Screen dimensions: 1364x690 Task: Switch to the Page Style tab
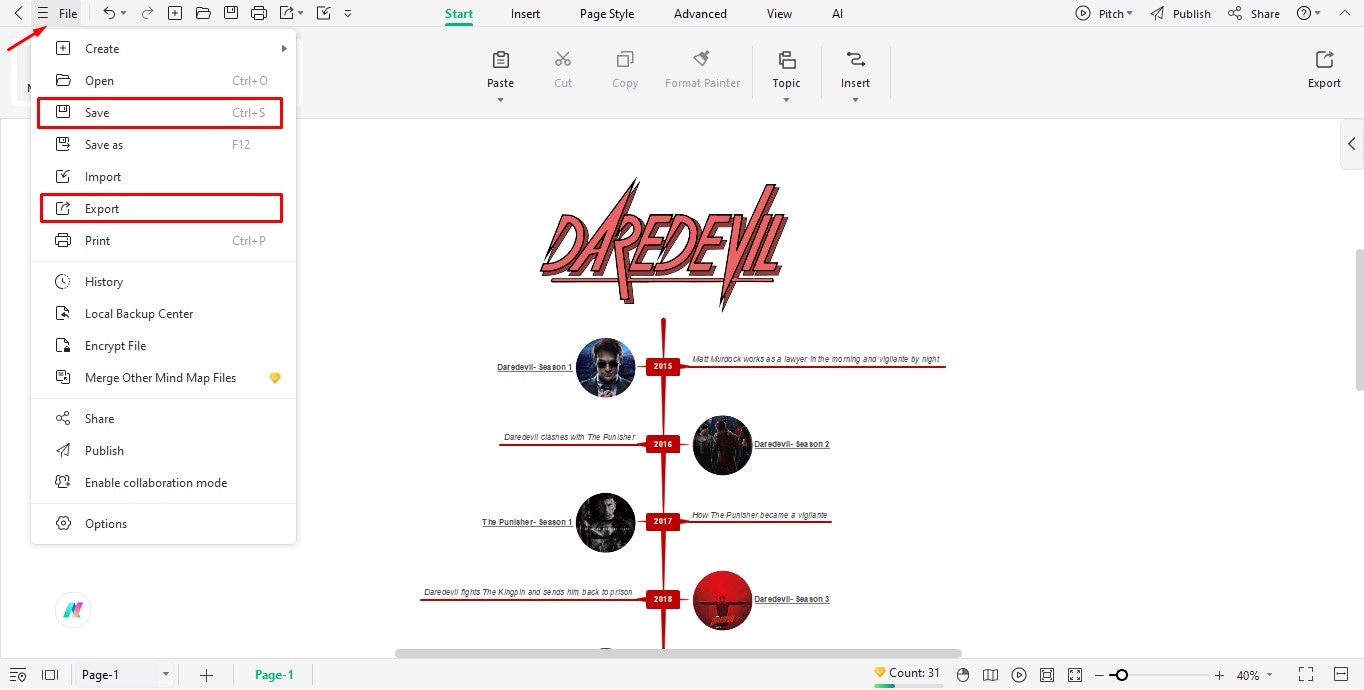(607, 14)
